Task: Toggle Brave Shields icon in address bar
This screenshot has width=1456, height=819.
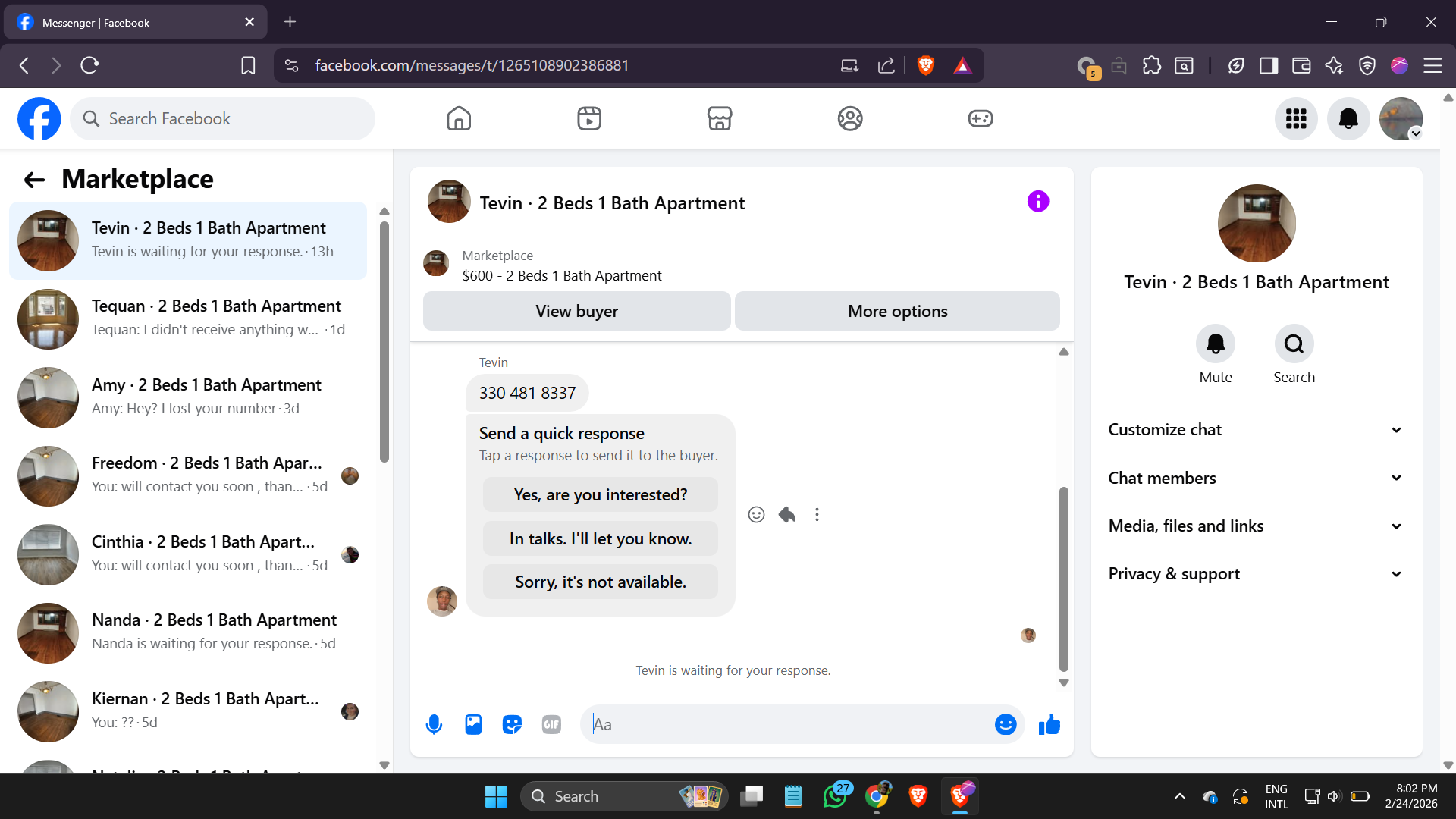Action: pos(925,65)
